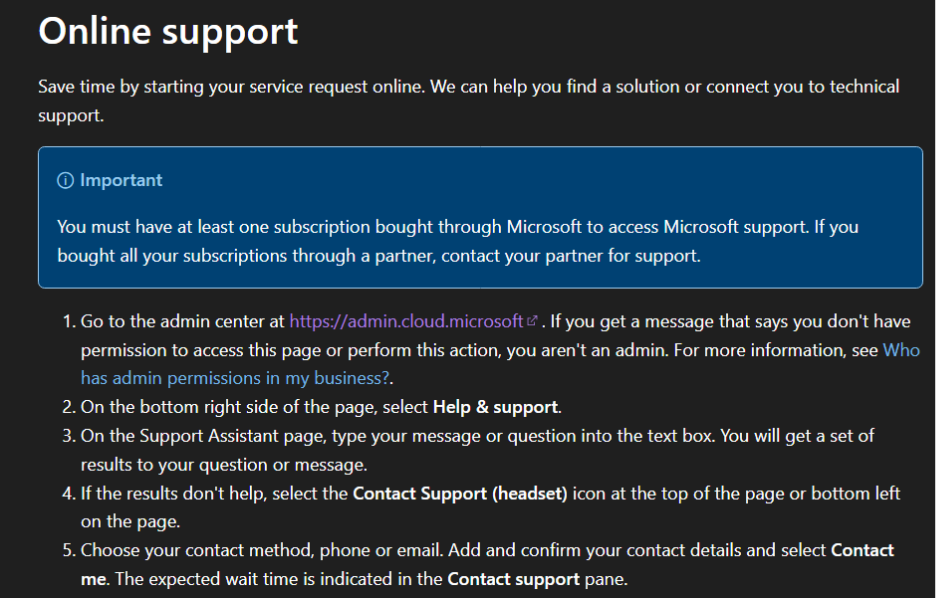Viewport: 936px width, 598px height.
Task: Click the number 4 list marker
Action: coord(69,494)
